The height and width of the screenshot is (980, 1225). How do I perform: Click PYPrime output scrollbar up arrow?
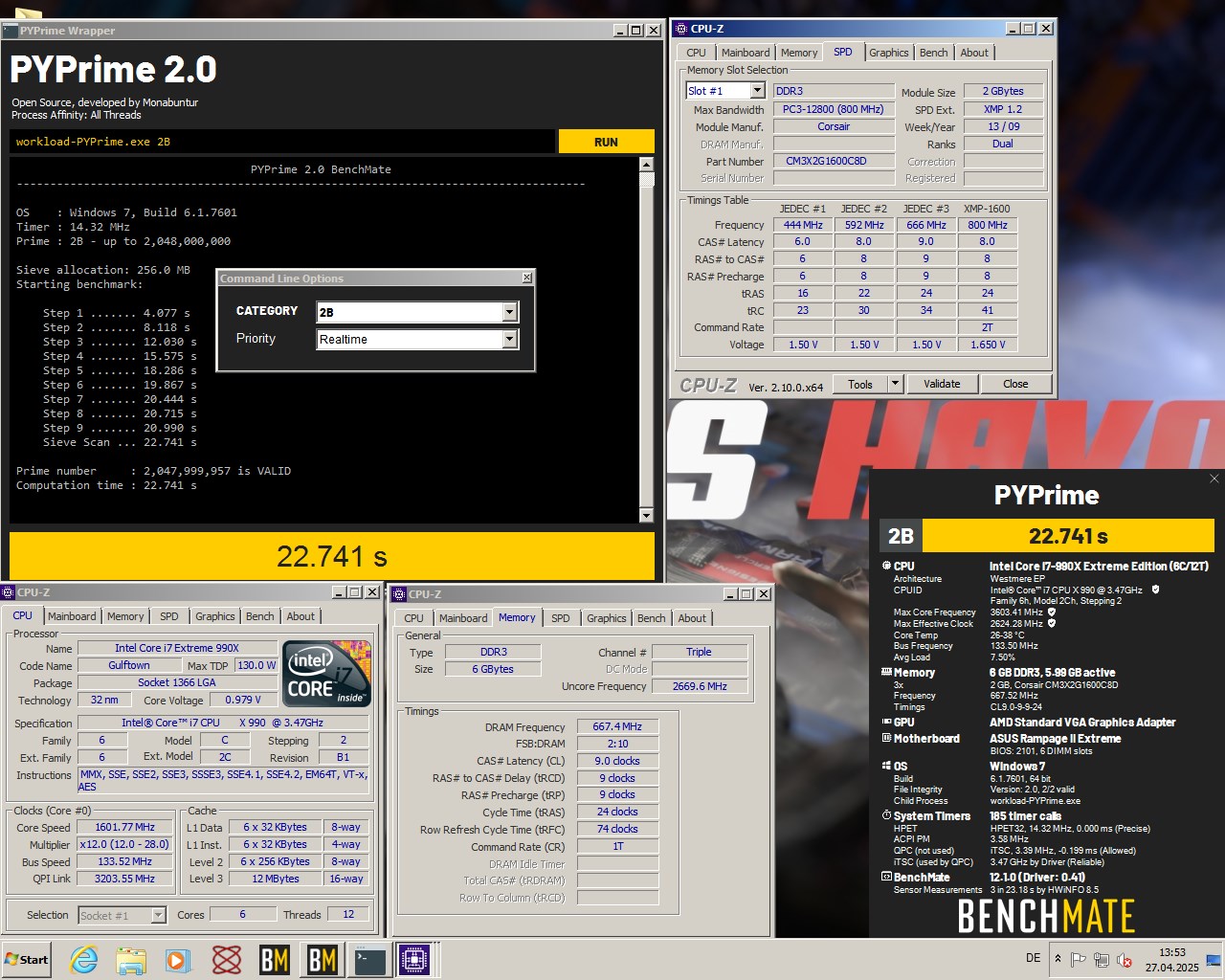646,165
